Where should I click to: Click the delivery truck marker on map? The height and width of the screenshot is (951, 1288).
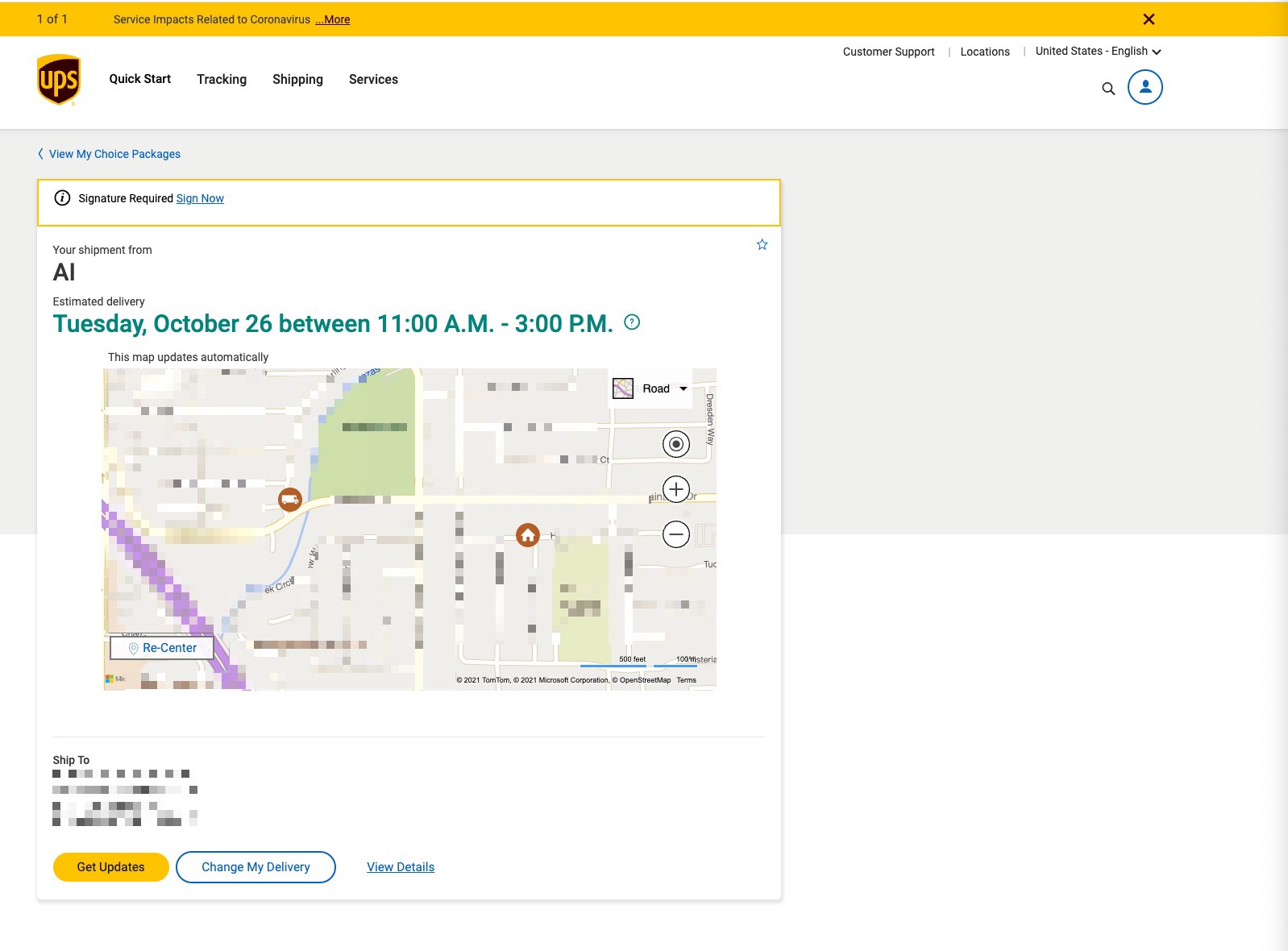[x=290, y=500]
